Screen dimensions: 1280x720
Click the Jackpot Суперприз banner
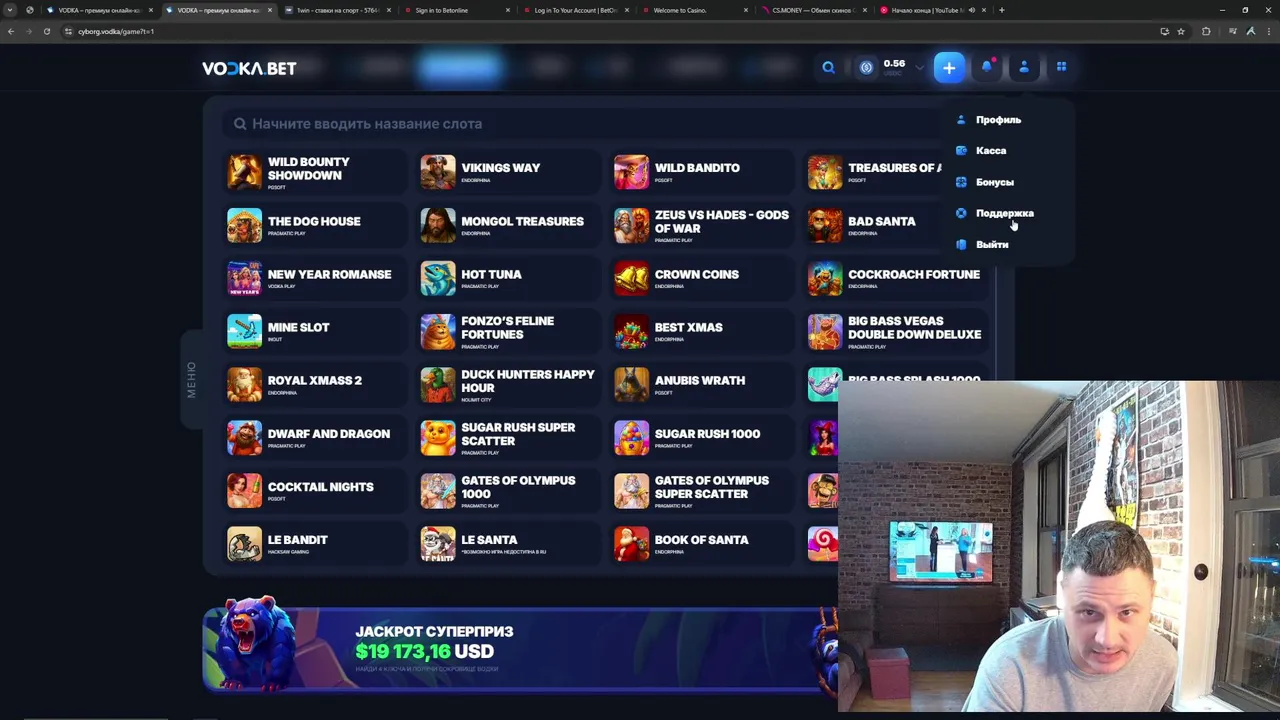point(520,648)
